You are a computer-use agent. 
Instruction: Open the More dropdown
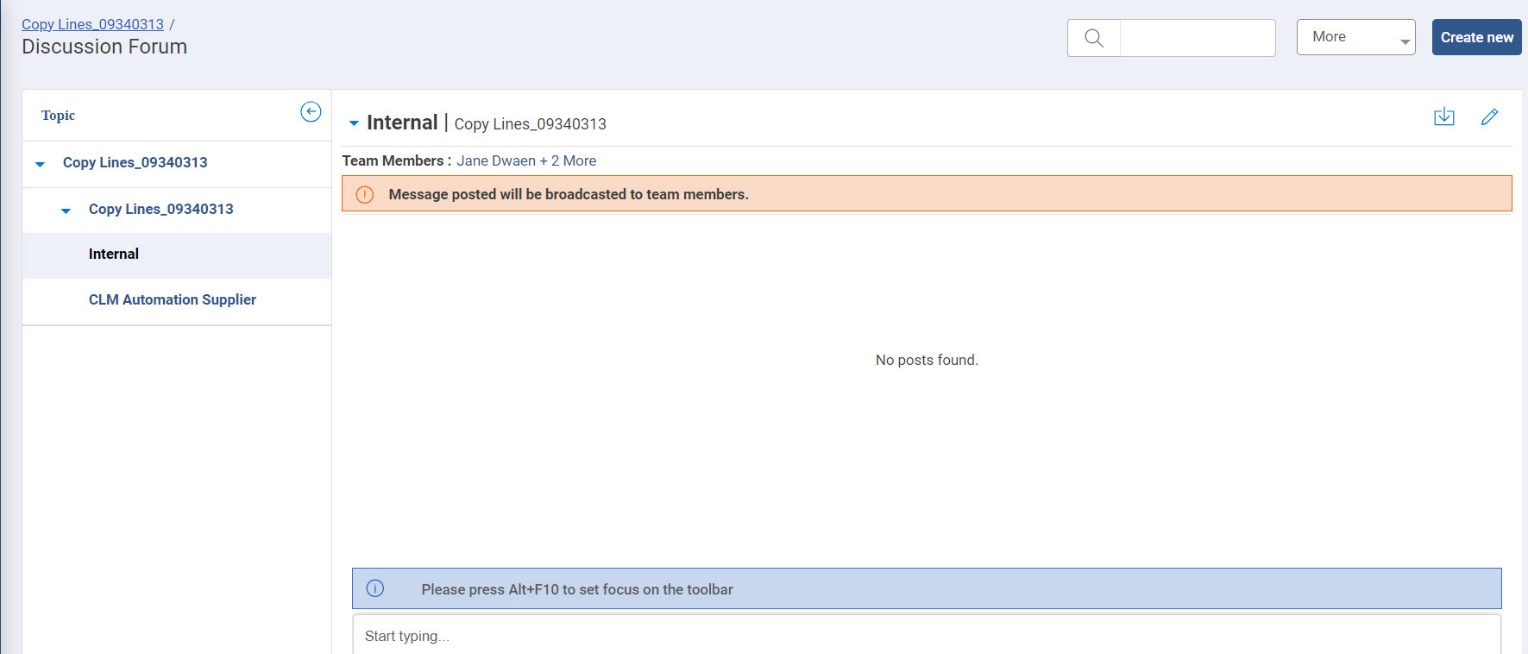pos(1355,37)
